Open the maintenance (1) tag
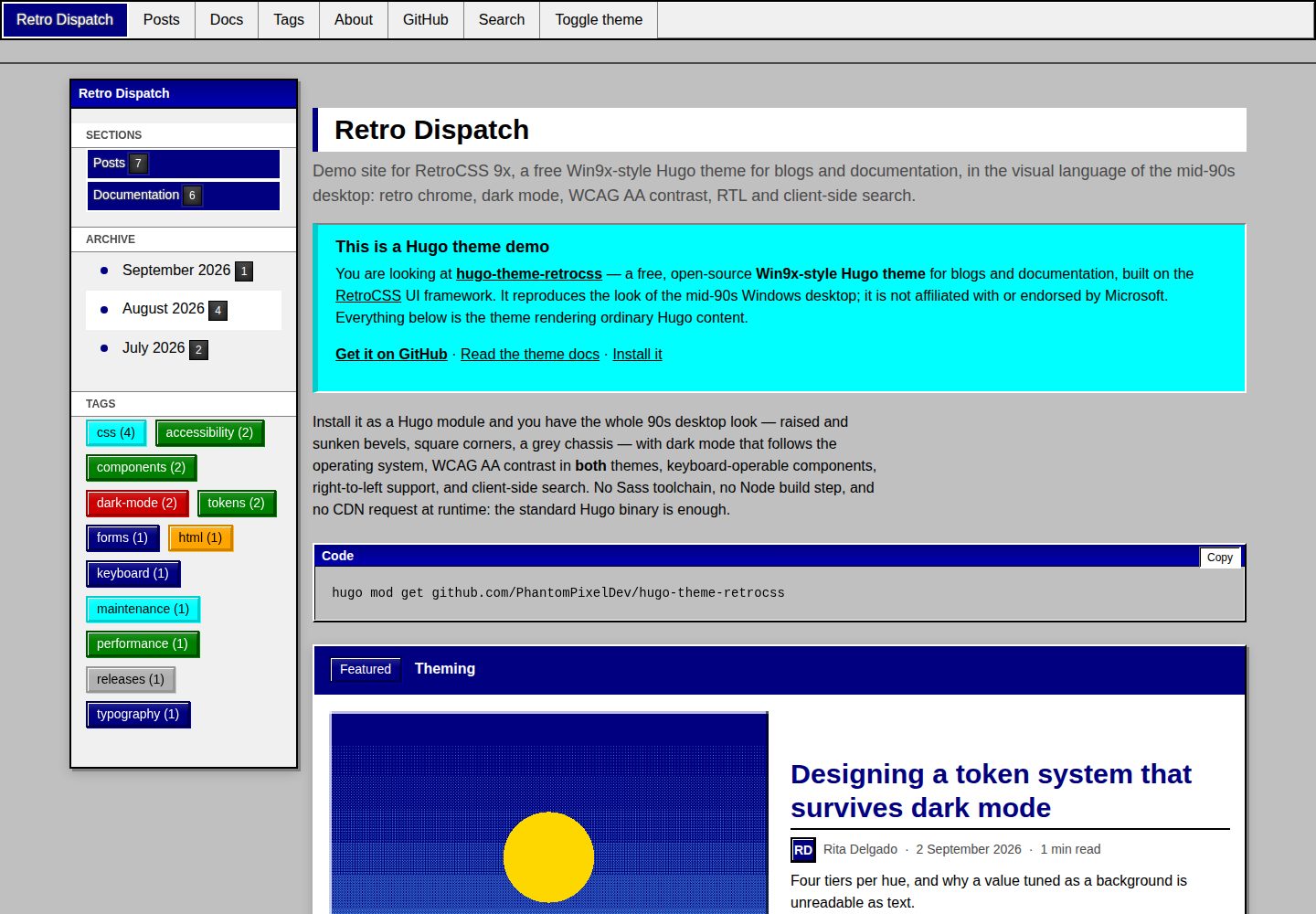The width and height of the screenshot is (1316, 914). pyautogui.click(x=143, y=610)
